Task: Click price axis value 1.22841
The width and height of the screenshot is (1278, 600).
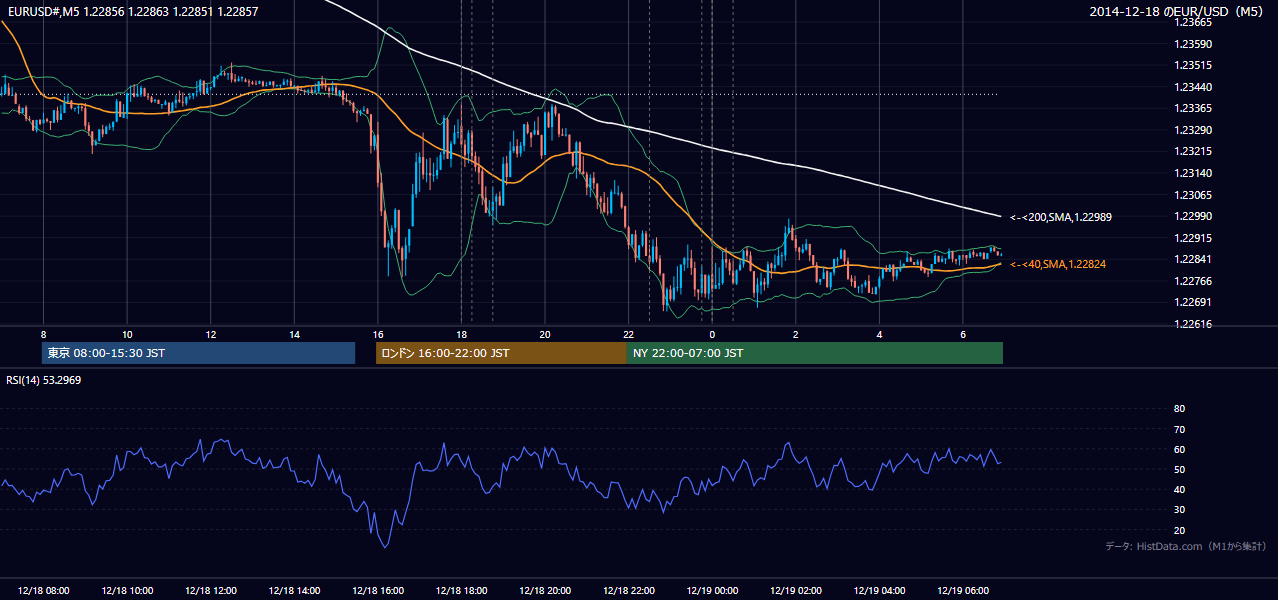Action: 1193,259
